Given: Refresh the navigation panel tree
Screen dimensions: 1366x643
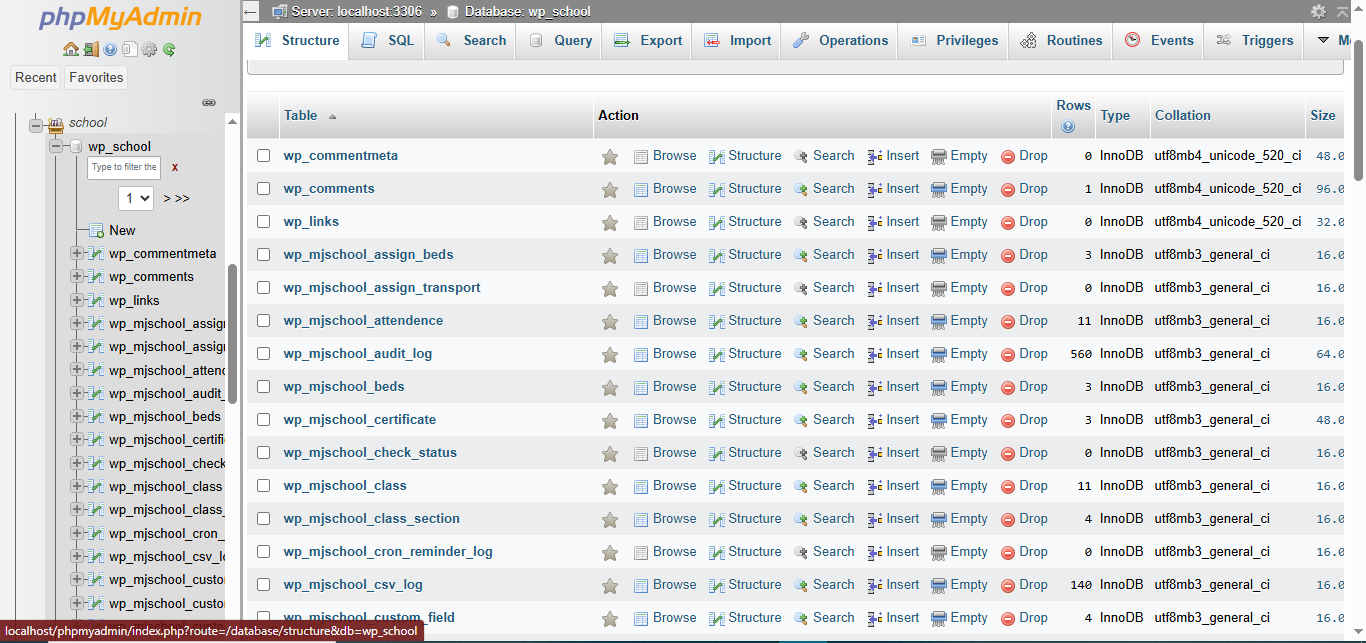Looking at the screenshot, I should (169, 49).
